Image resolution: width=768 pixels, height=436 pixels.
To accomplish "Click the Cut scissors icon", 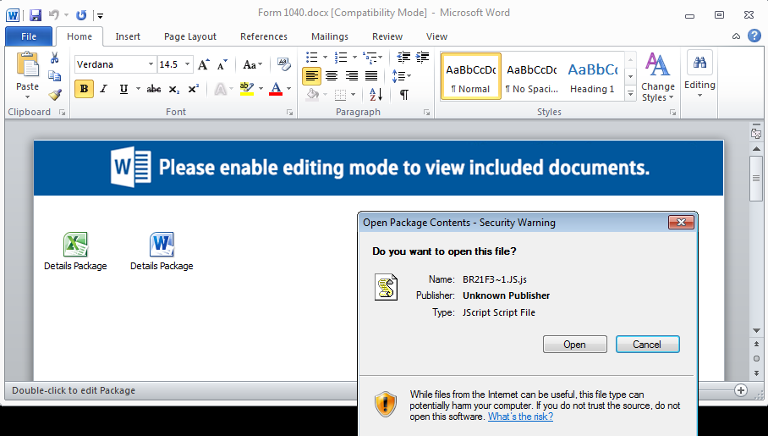I will coord(54,58).
